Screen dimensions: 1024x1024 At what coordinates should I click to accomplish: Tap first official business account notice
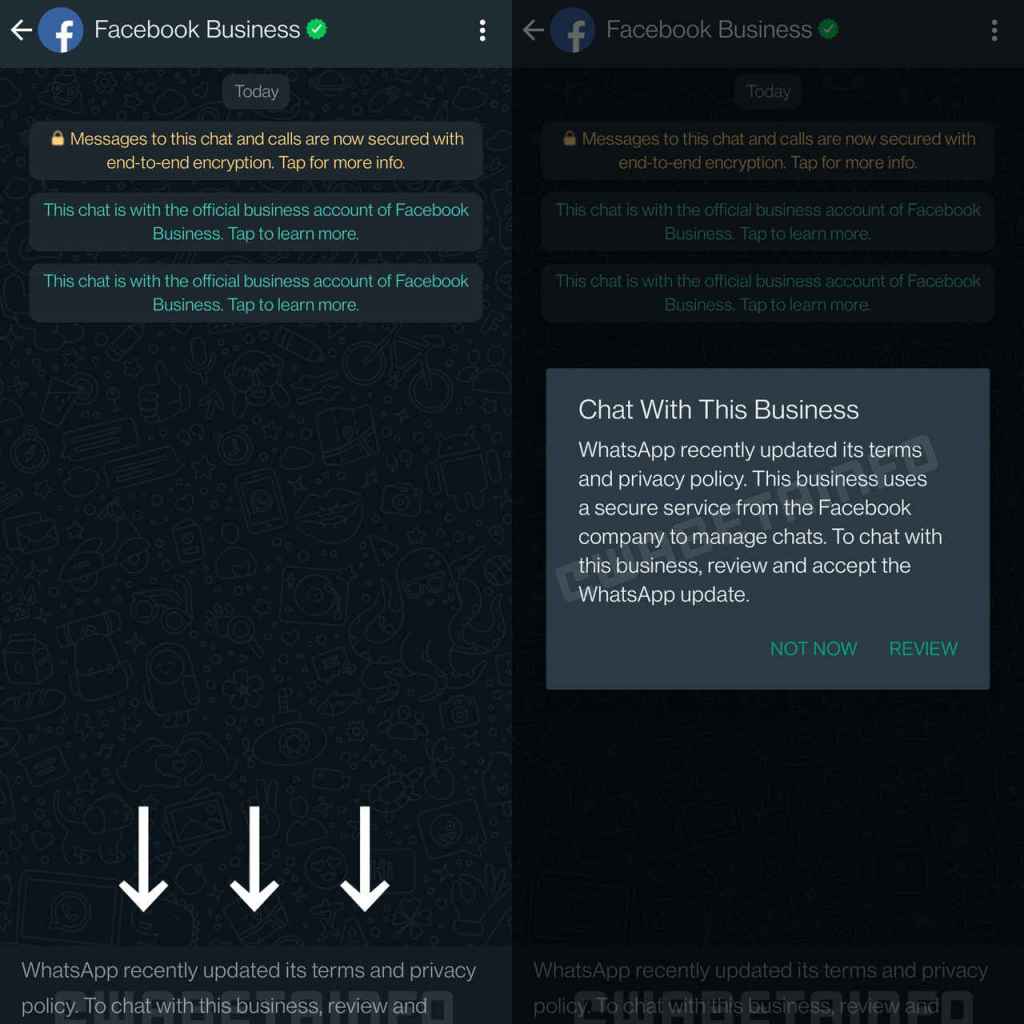click(x=256, y=221)
